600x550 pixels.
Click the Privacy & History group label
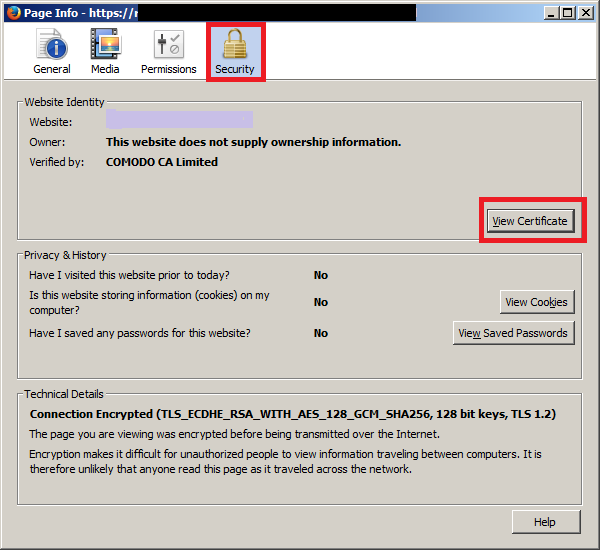click(x=65, y=255)
